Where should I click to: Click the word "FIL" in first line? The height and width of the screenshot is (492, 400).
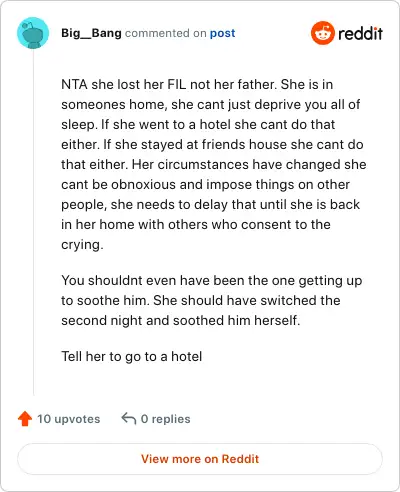pyautogui.click(x=177, y=84)
